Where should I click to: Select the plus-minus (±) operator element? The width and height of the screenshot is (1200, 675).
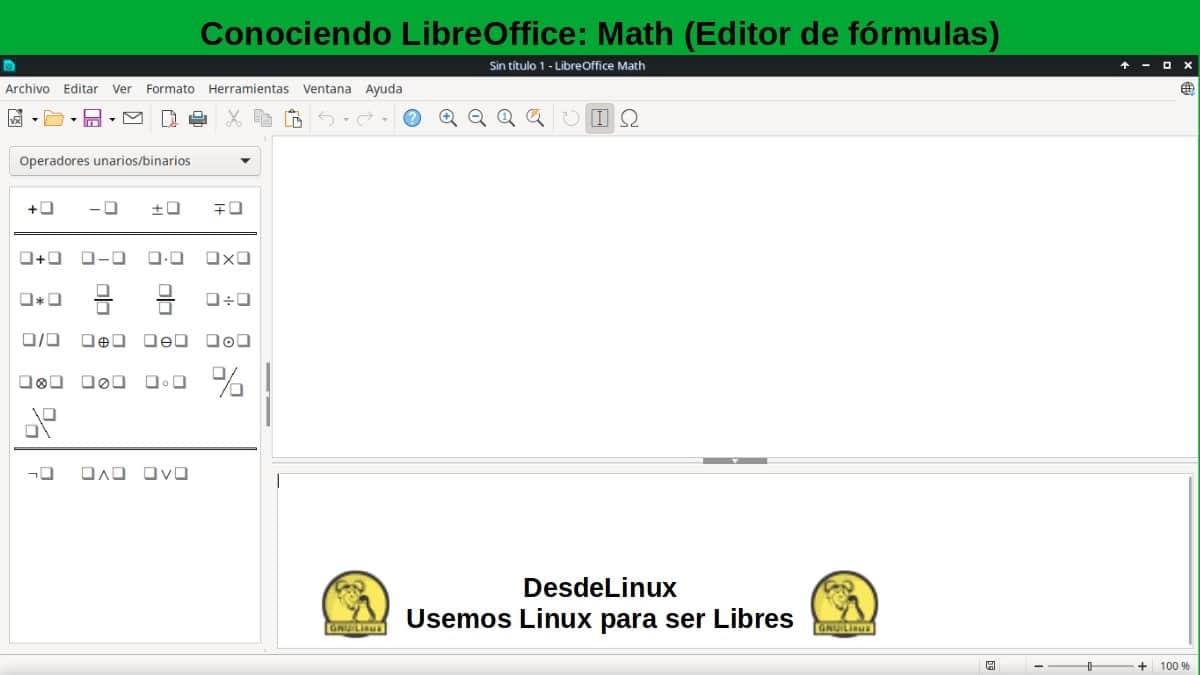pos(165,208)
